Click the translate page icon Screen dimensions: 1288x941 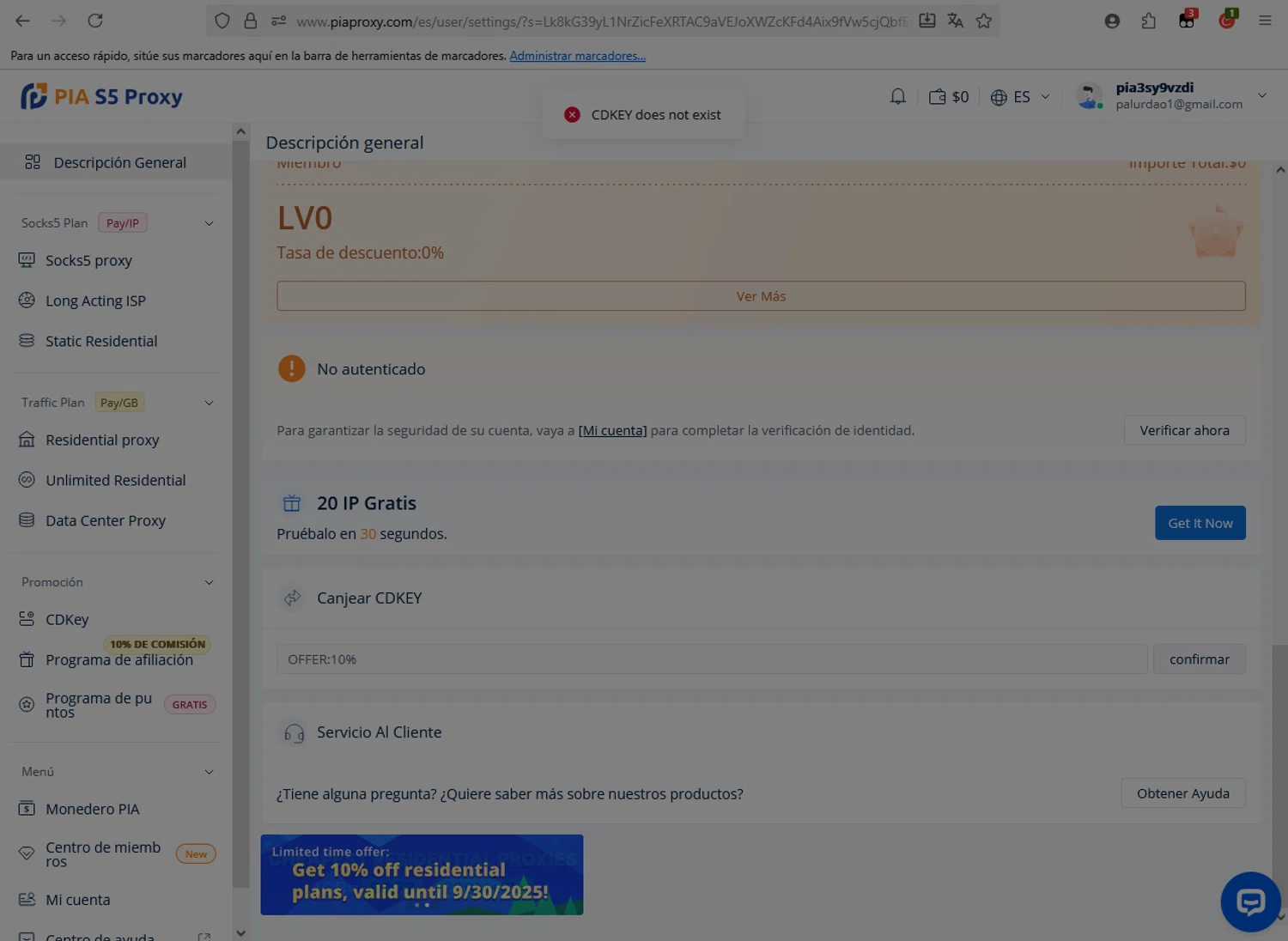click(x=955, y=21)
